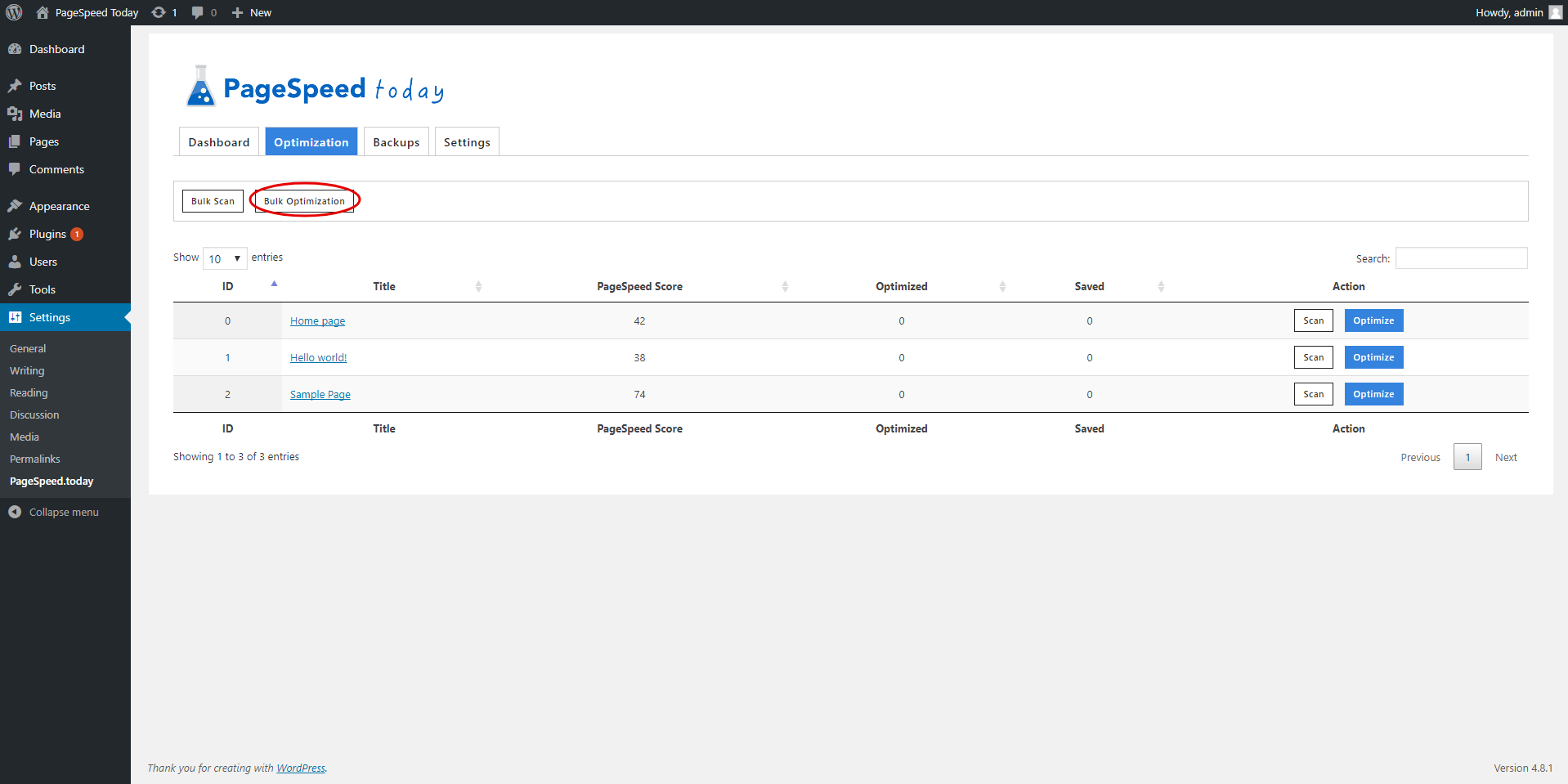Screen dimensions: 1568x784
Task: Go to the plugin Settings tab
Action: (467, 141)
